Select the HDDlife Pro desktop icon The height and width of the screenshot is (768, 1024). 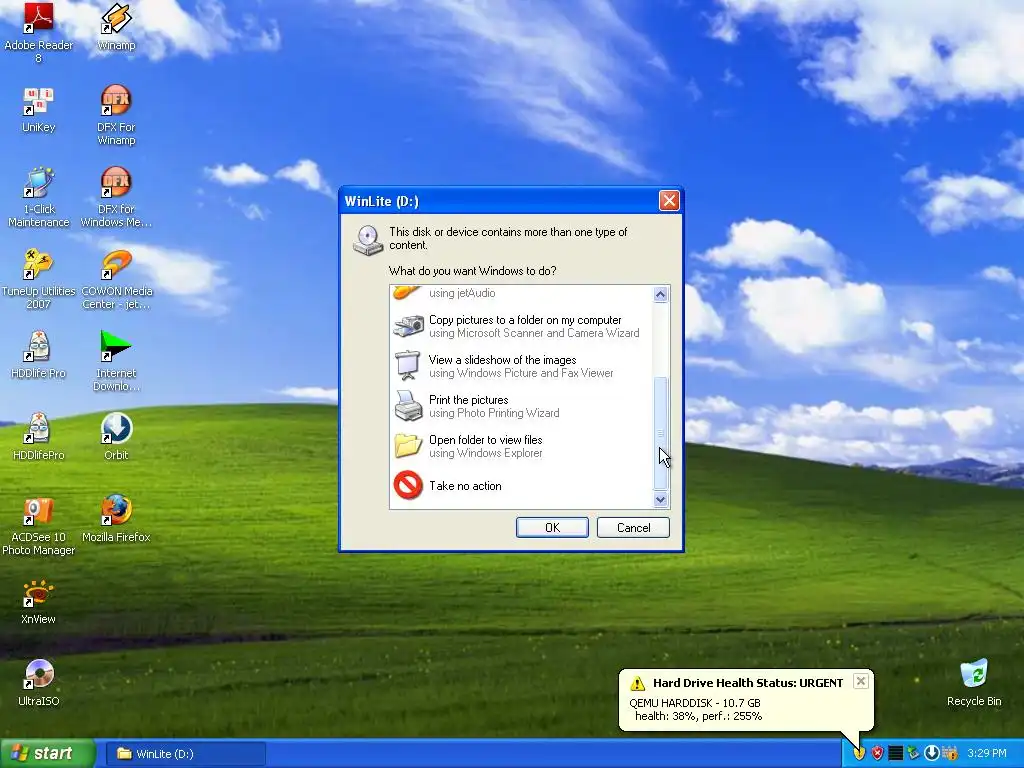point(39,355)
